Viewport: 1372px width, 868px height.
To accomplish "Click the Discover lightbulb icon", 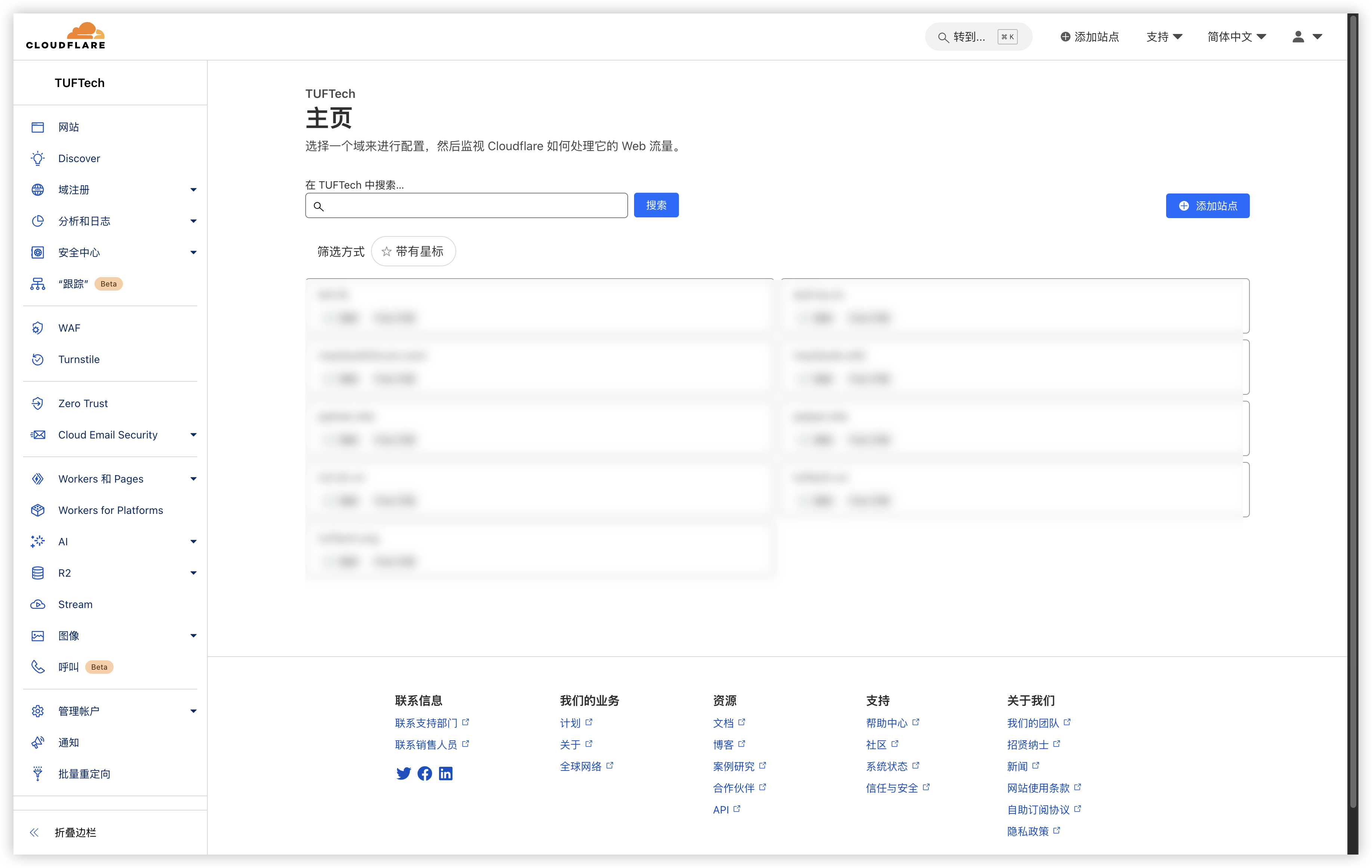I will [38, 158].
